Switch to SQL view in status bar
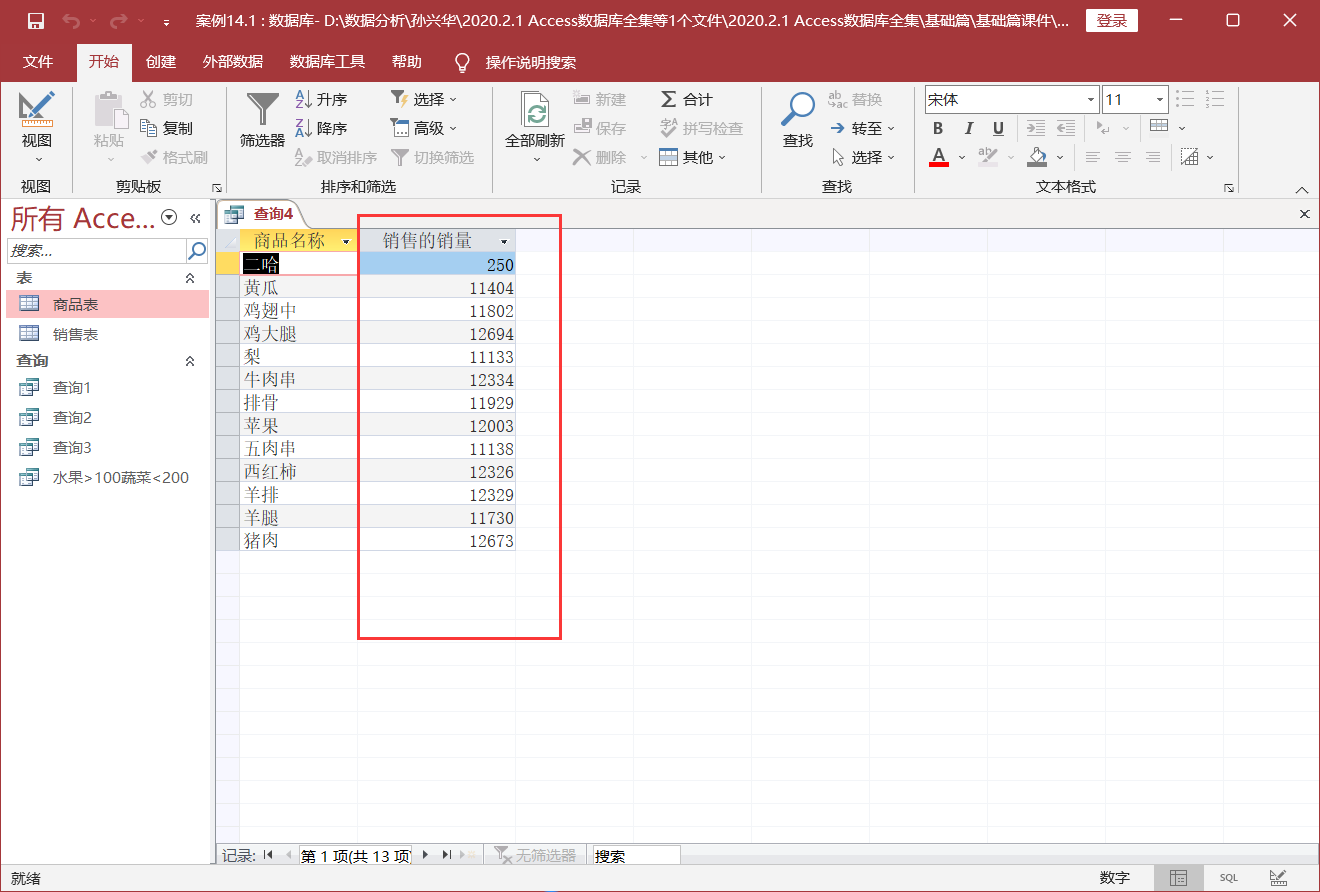This screenshot has width=1320, height=892. point(1228,878)
